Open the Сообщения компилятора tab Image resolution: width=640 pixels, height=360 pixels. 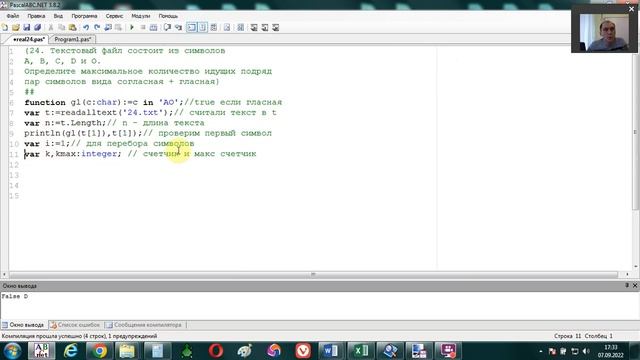[x=144, y=325]
